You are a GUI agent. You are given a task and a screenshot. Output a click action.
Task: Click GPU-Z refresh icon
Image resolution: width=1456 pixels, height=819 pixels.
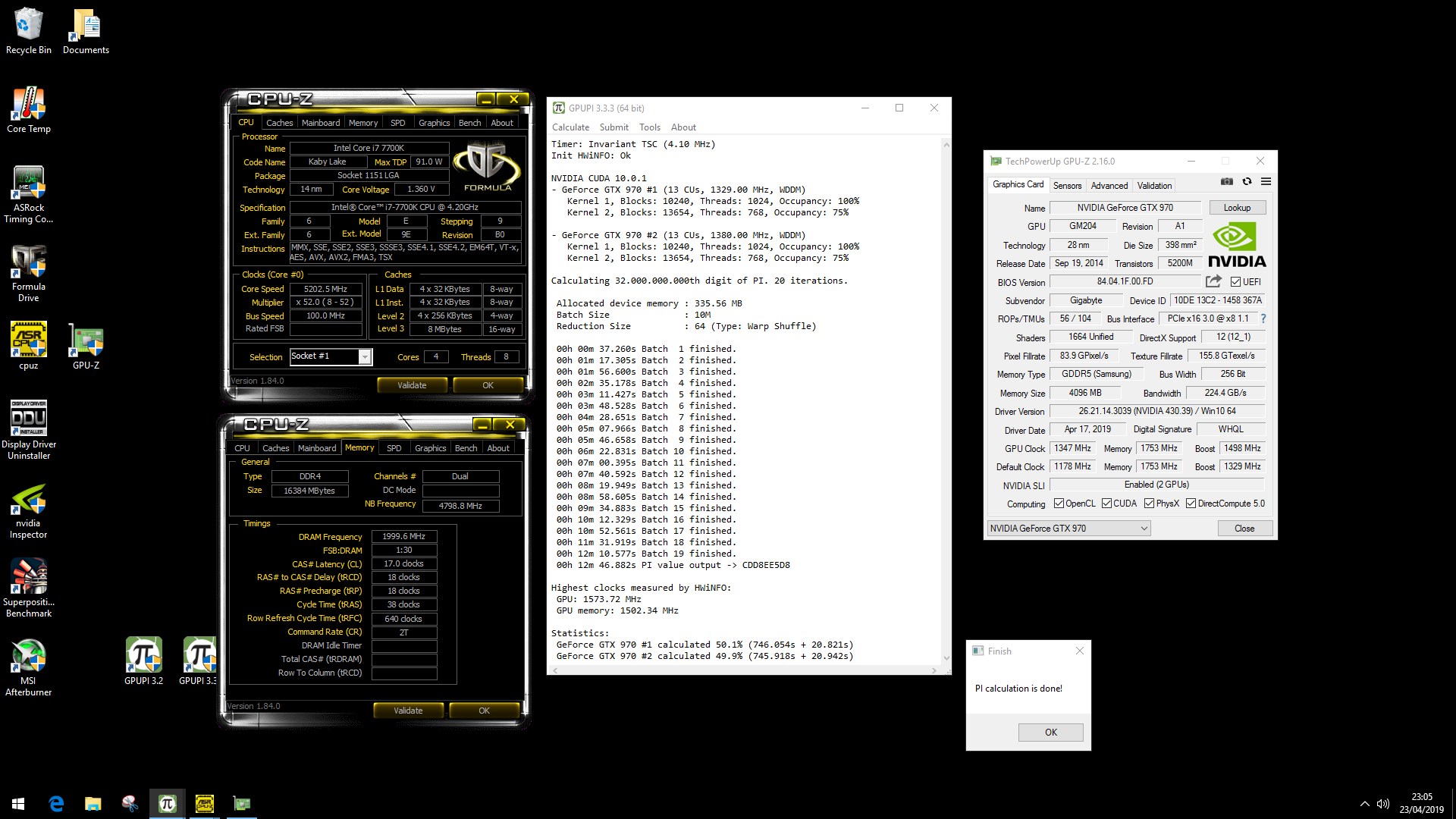pyautogui.click(x=1247, y=181)
